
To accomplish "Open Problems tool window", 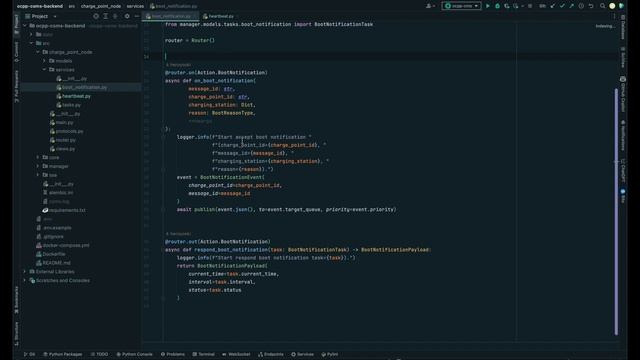I will (x=173, y=354).
